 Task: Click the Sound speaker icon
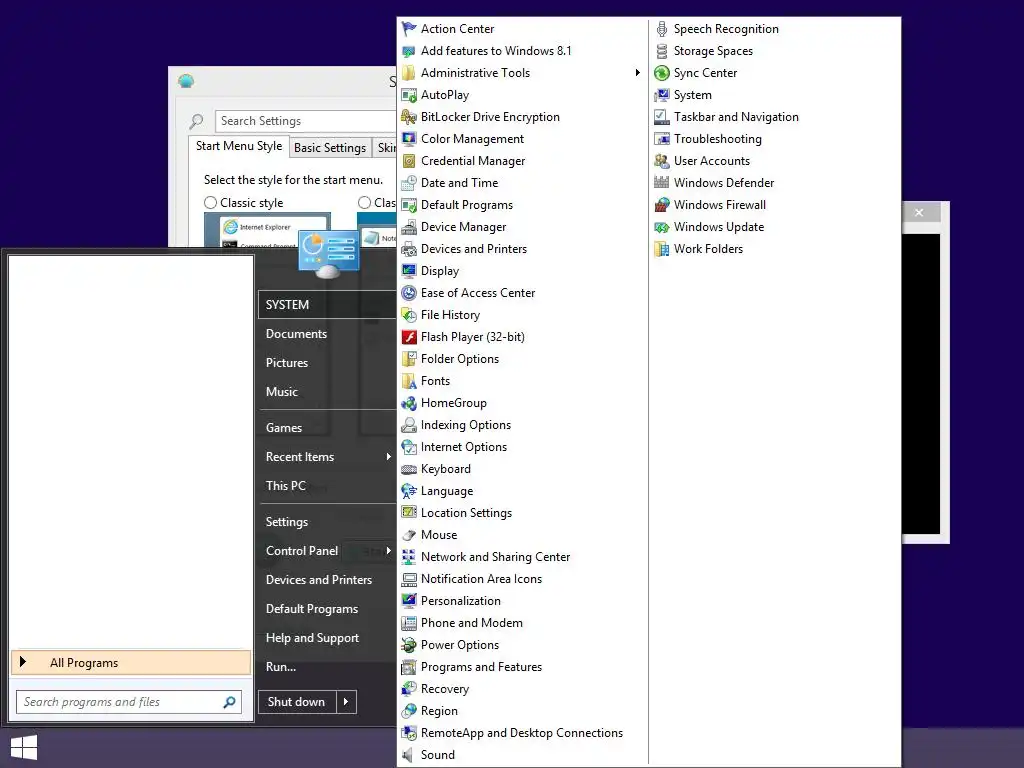click(x=409, y=755)
